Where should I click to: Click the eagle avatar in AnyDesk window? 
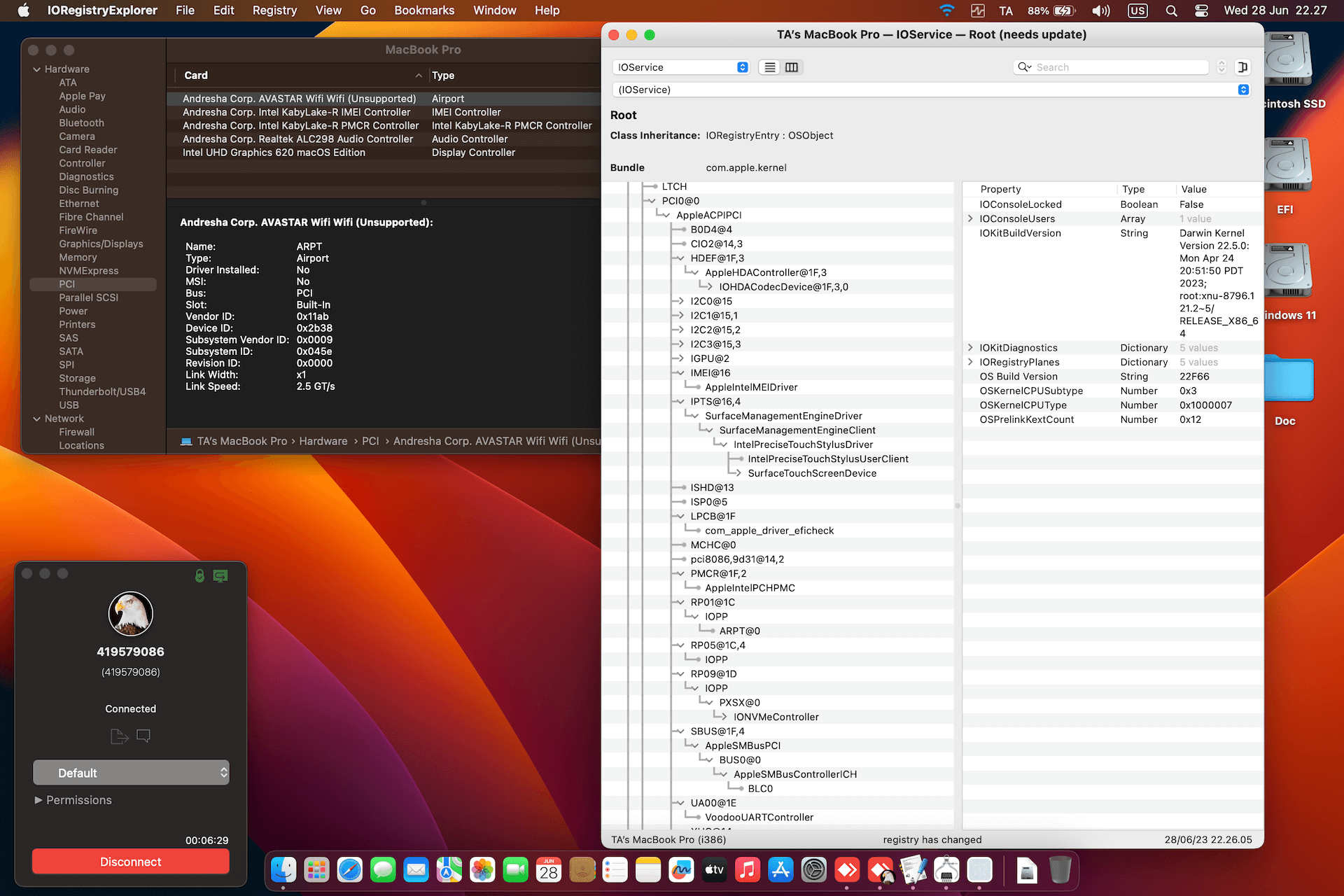coord(131,614)
